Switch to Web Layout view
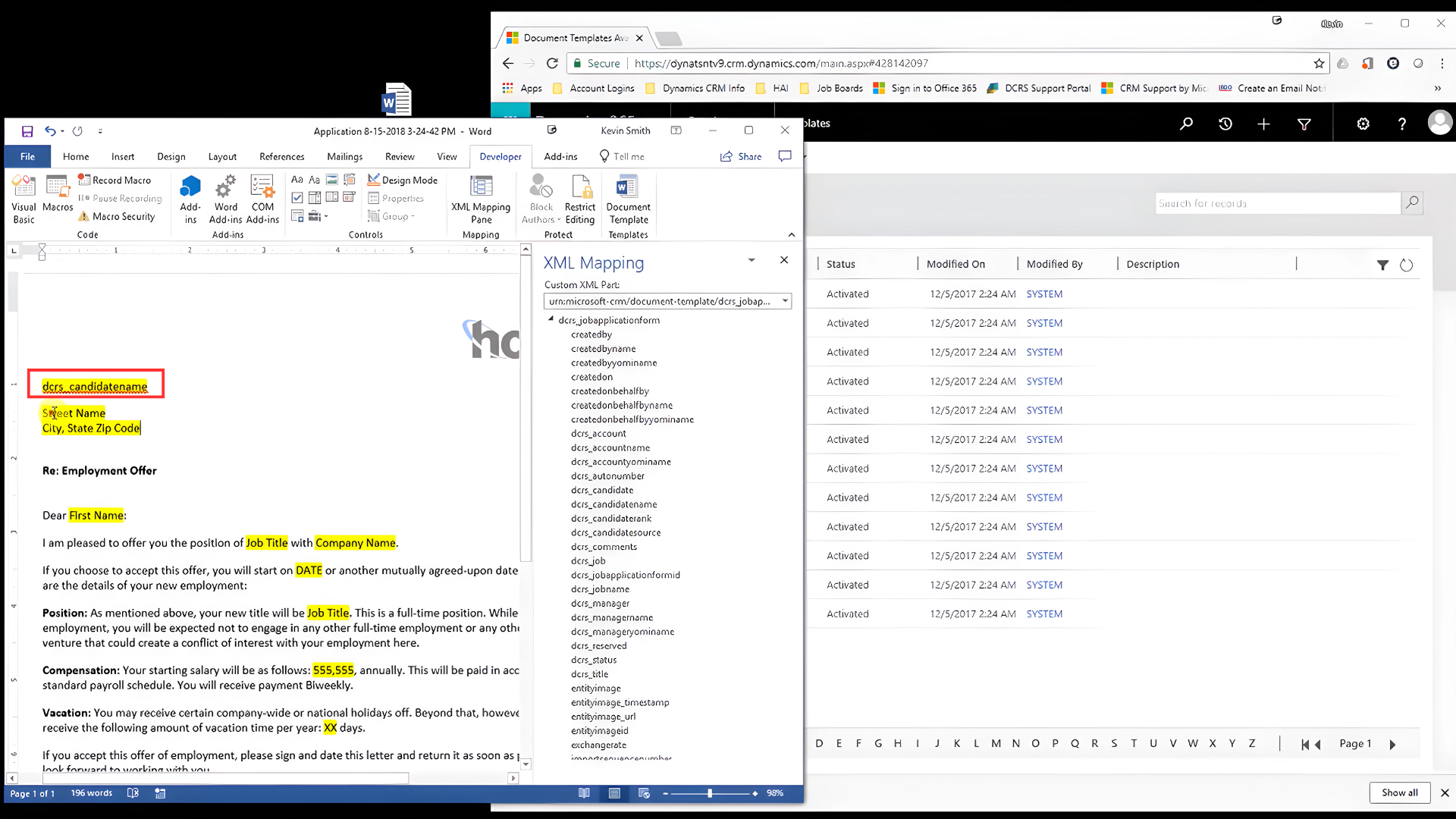The image size is (1456, 819). [x=645, y=793]
